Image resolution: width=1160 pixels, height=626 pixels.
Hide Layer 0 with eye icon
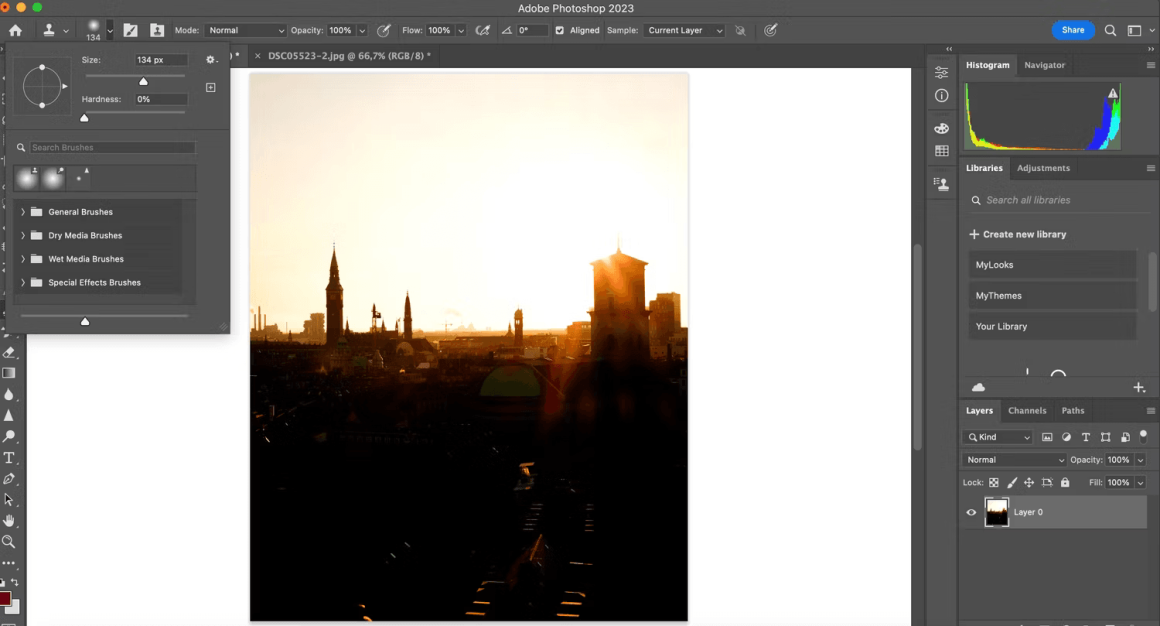(971, 512)
